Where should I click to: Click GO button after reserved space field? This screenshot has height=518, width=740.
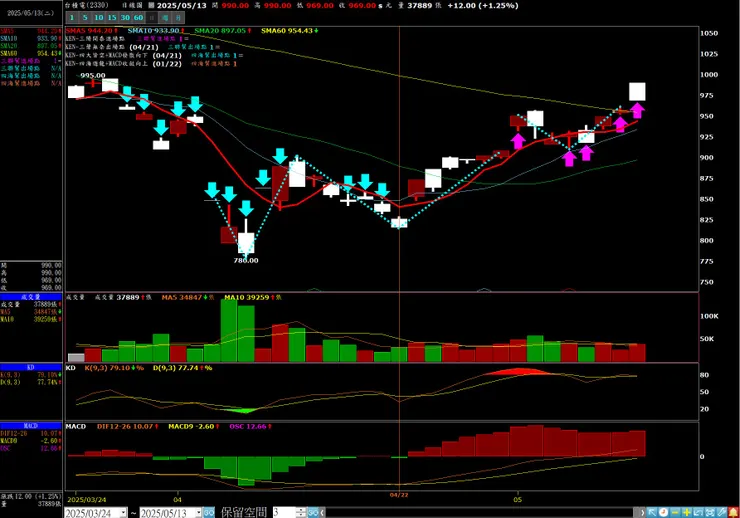tap(313, 512)
